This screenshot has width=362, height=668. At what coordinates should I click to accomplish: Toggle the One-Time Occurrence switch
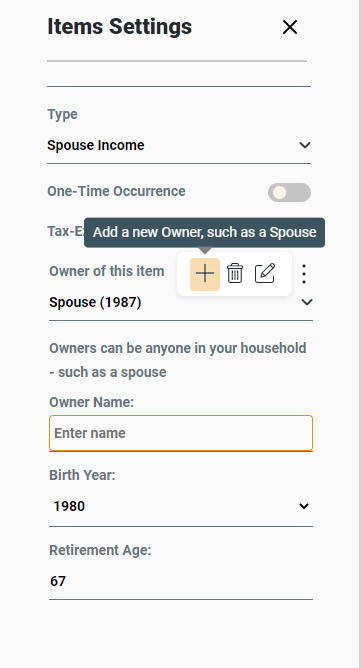(x=289, y=192)
